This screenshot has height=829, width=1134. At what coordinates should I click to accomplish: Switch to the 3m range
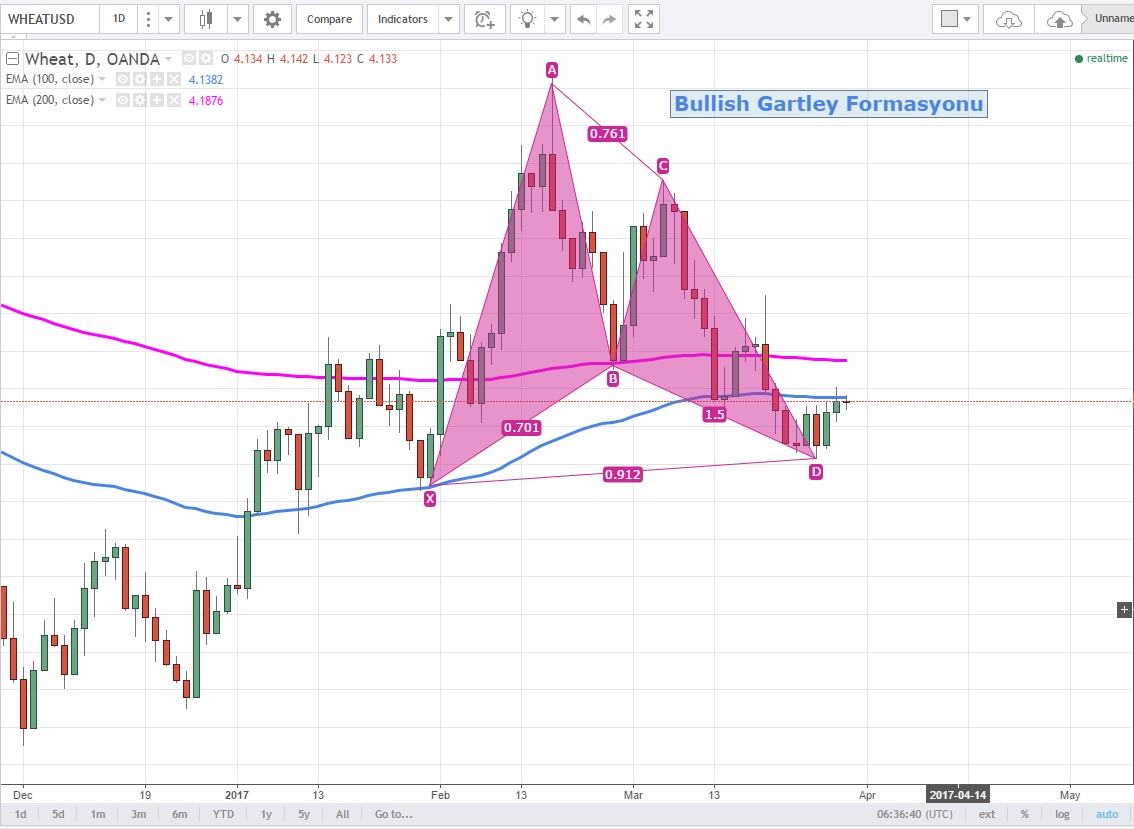pos(139,814)
